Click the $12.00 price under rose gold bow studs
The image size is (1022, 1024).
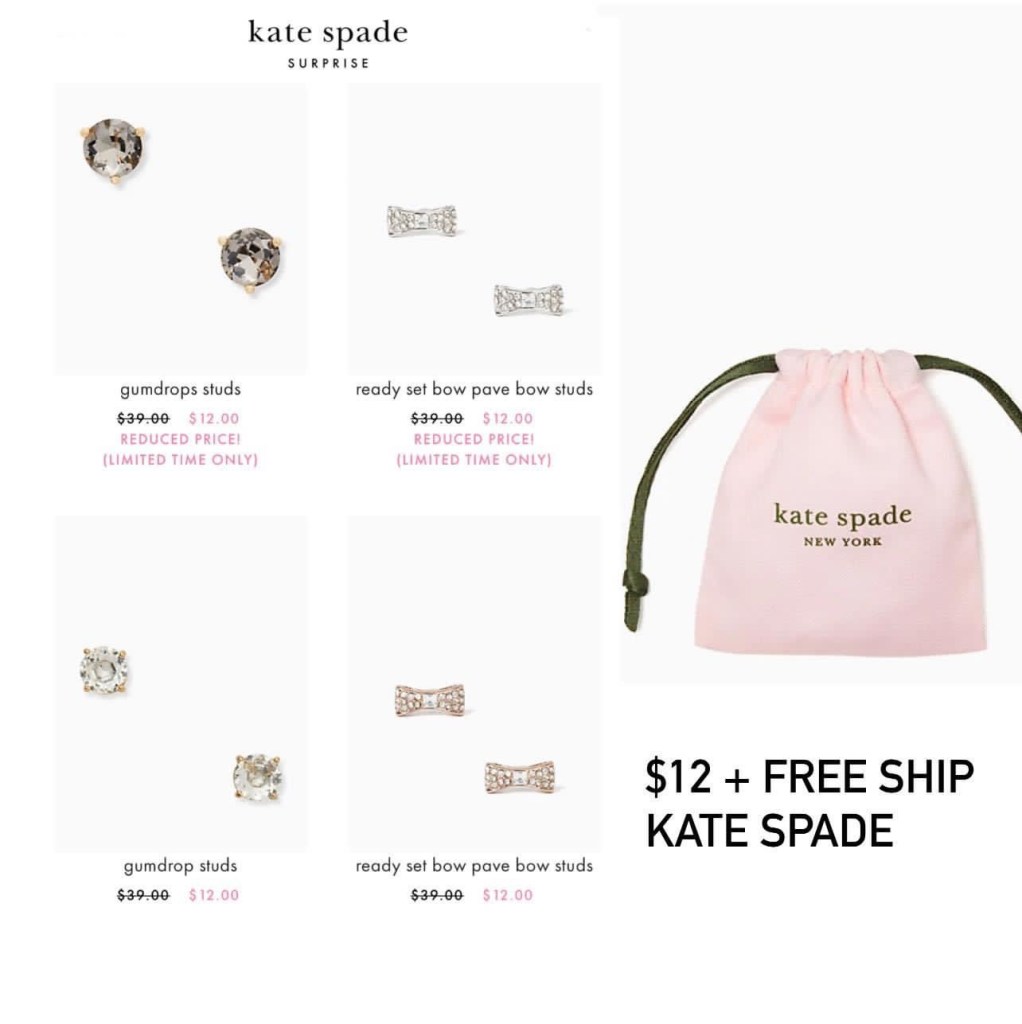tap(508, 895)
